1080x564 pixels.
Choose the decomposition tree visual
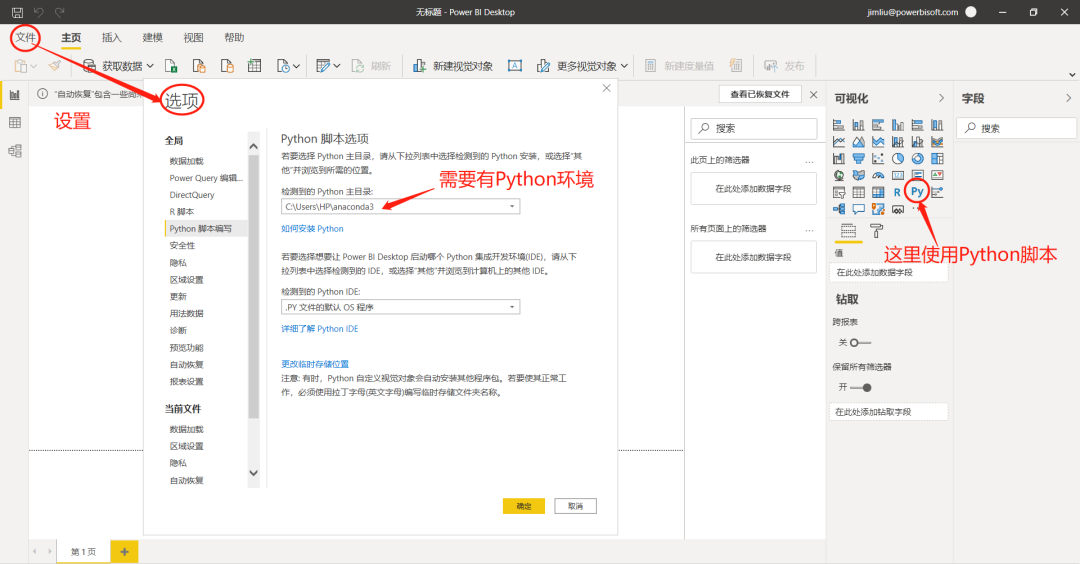click(x=839, y=209)
